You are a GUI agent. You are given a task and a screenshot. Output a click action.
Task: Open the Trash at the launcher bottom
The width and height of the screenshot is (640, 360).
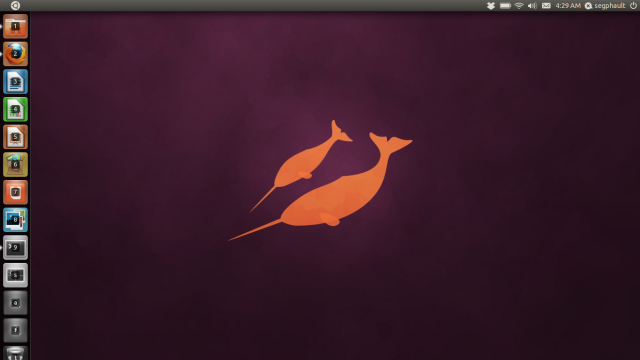coord(16,353)
